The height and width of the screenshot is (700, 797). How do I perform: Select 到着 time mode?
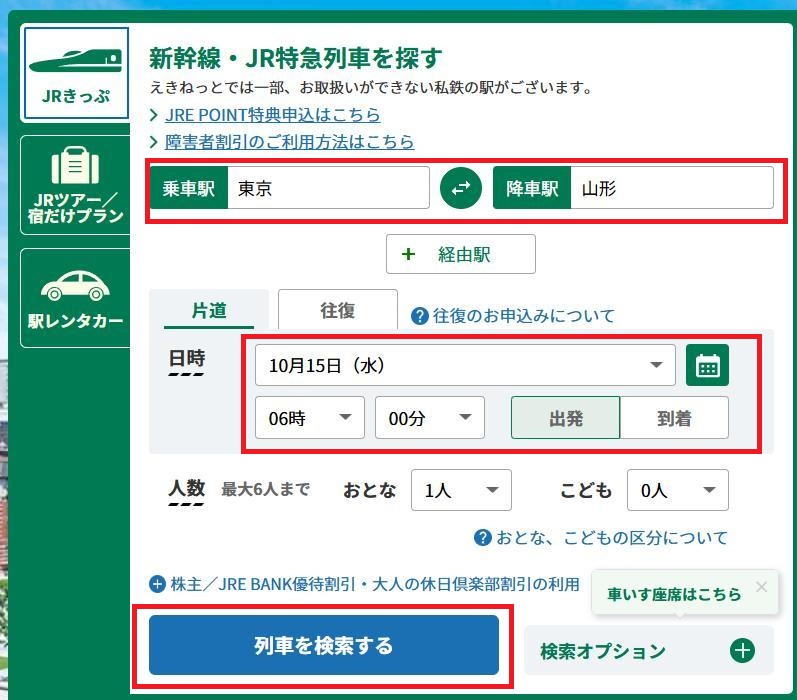coord(674,418)
